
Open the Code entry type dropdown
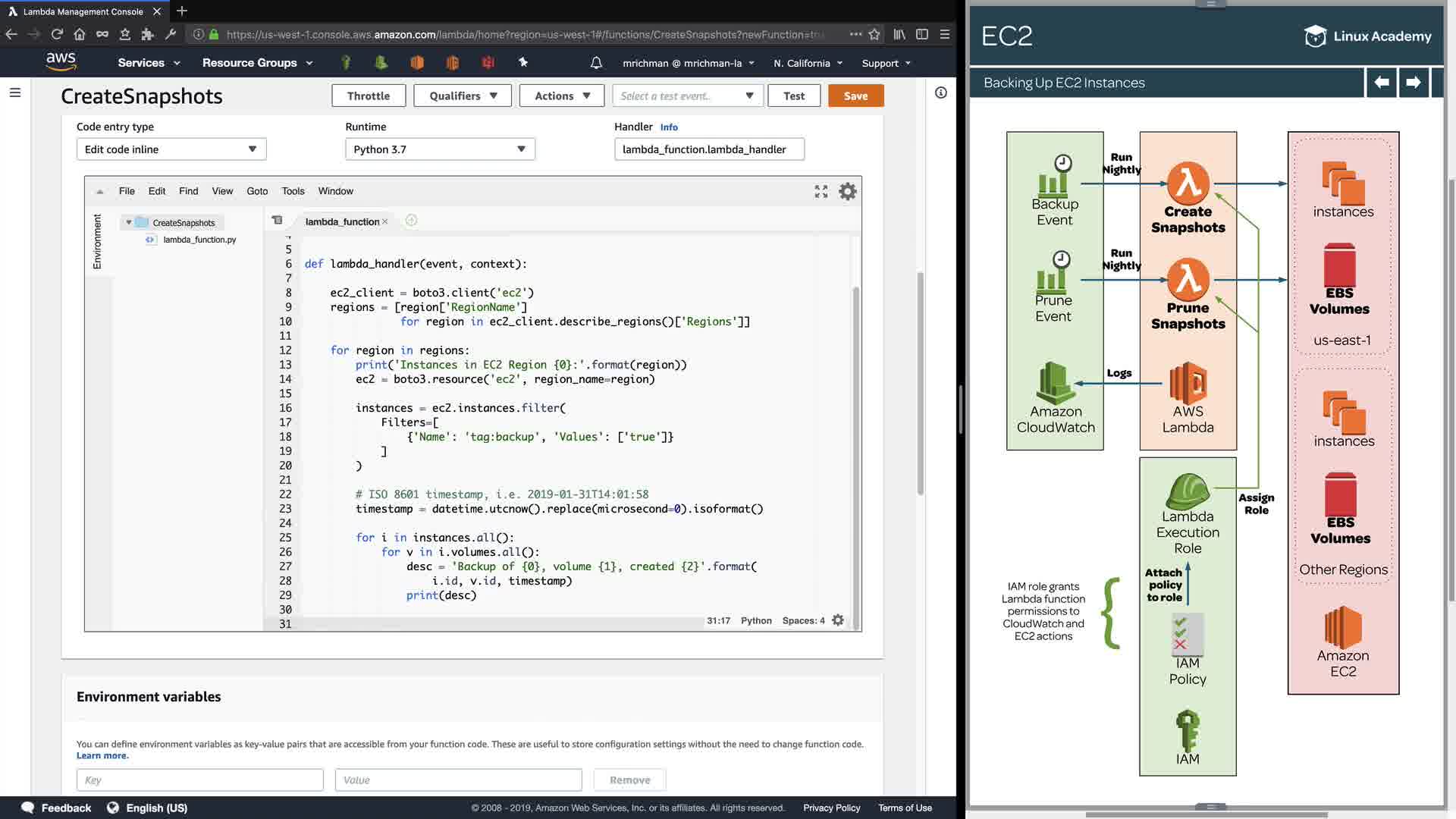point(171,149)
